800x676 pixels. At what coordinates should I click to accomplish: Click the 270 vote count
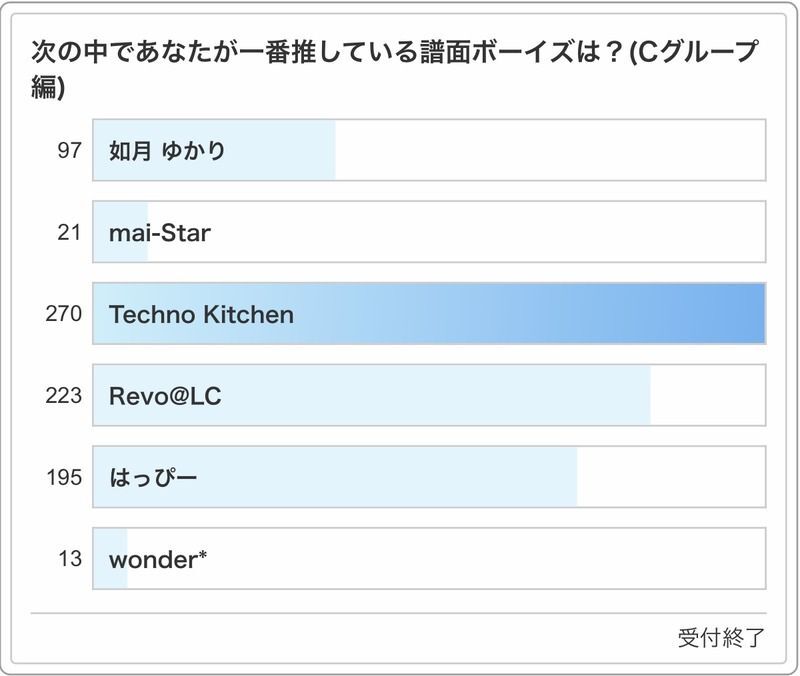(64, 315)
